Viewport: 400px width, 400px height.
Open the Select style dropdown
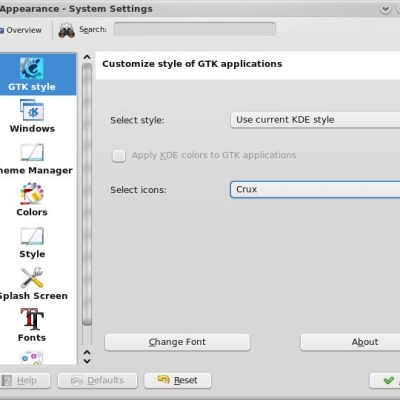coord(315,120)
